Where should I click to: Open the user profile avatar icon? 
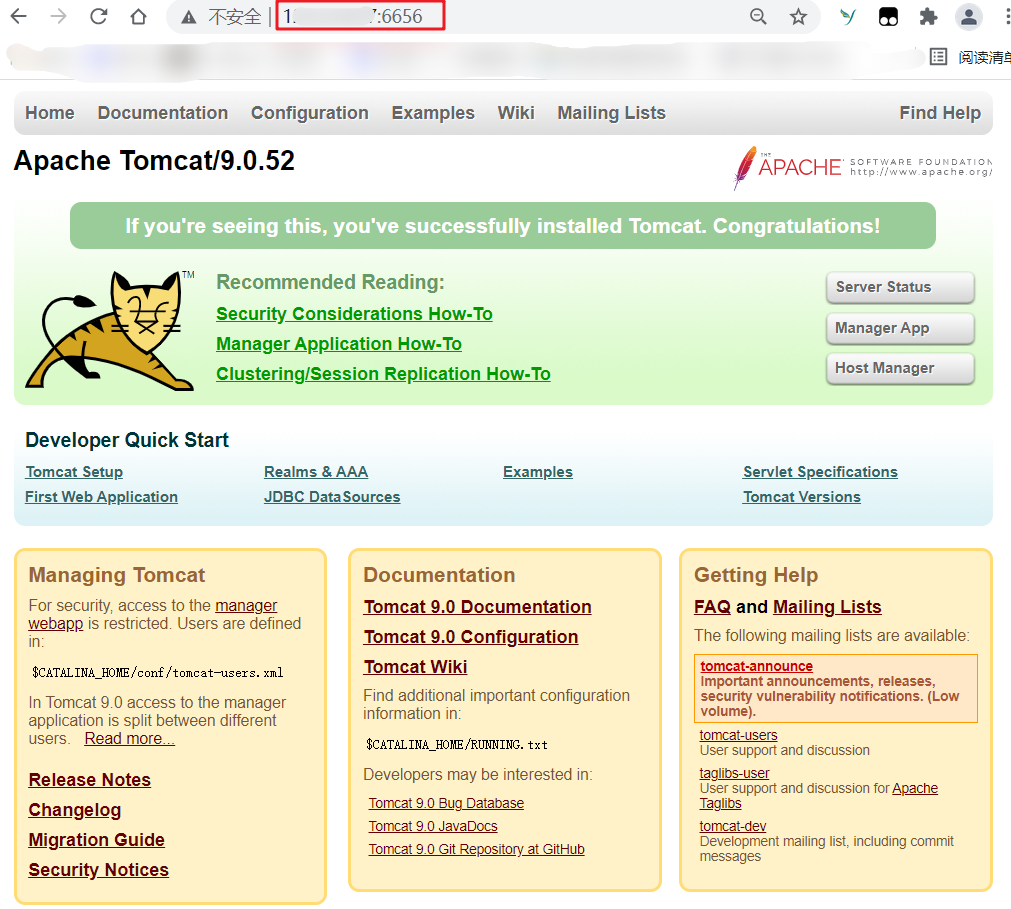pos(968,16)
